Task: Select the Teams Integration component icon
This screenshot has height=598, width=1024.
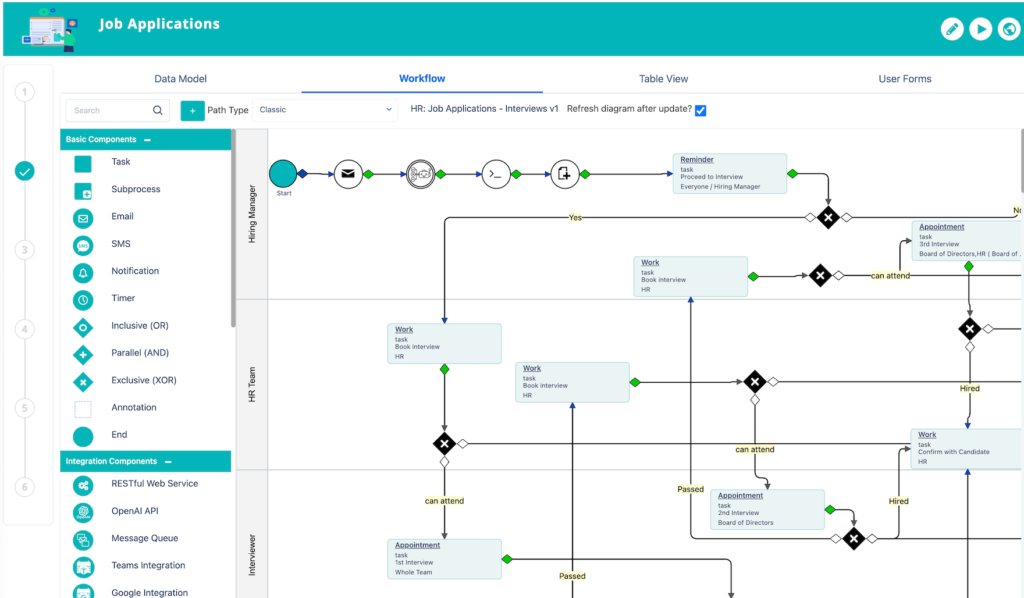Action: point(85,565)
